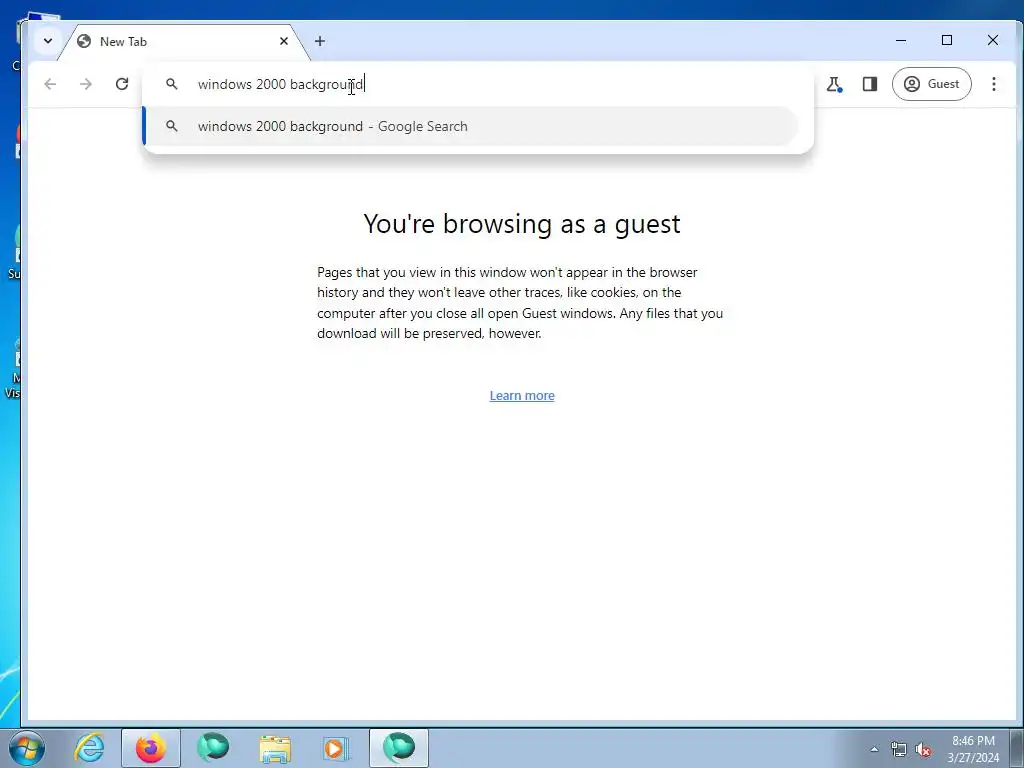Launch Internet Explorer from the taskbar

click(89, 748)
